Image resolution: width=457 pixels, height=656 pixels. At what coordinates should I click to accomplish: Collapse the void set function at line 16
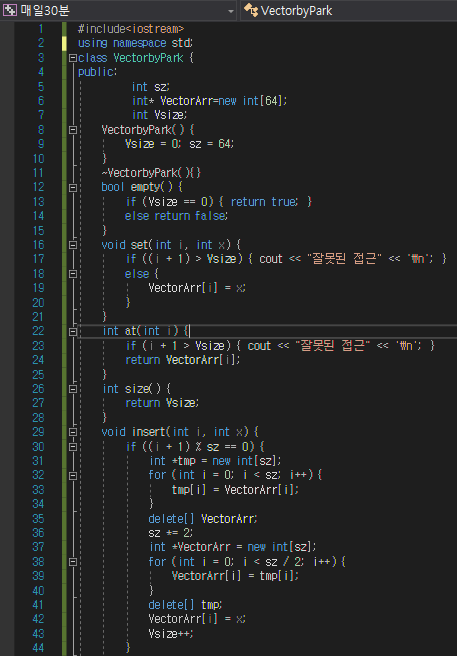(x=73, y=245)
